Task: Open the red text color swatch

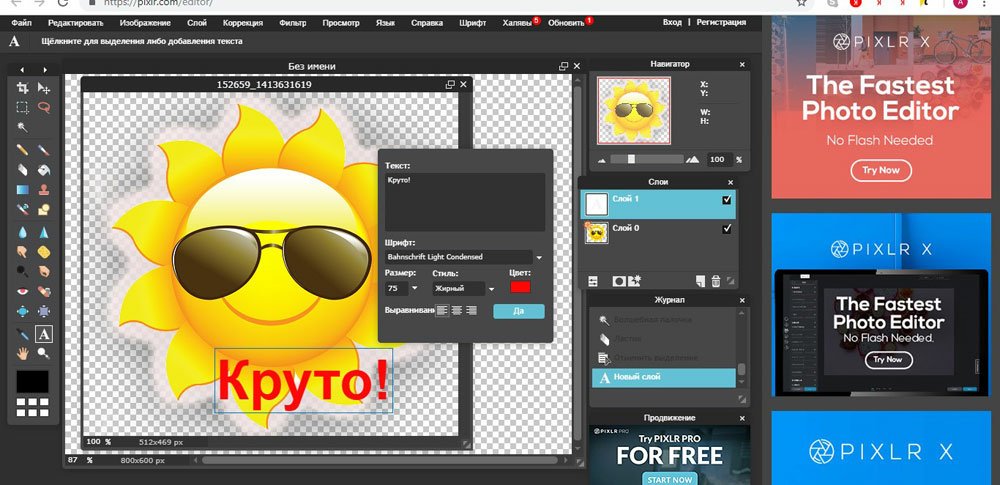Action: click(x=520, y=288)
